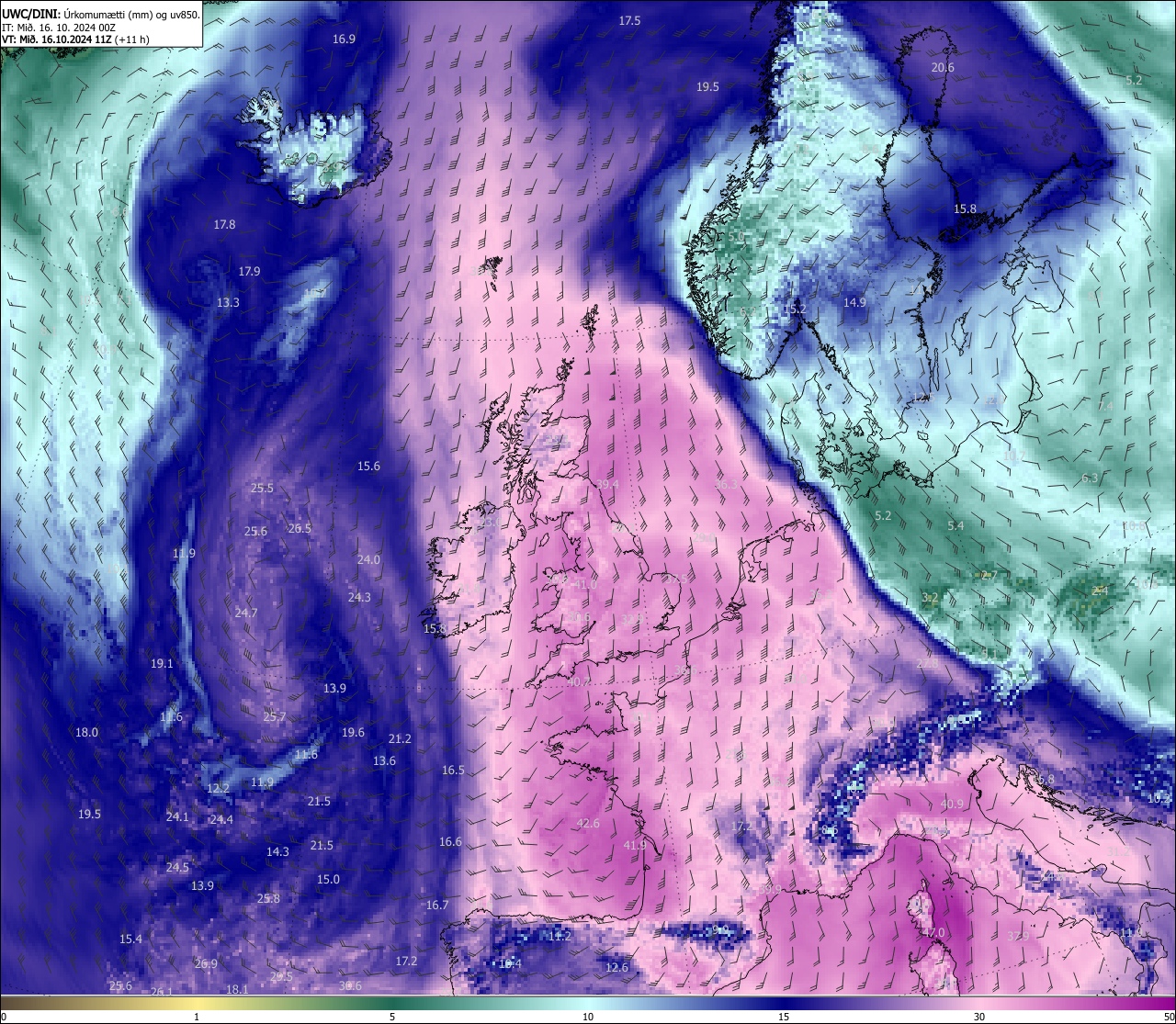Click the 16.5 value west of Brittany
The image size is (1176, 1024).
453,771
